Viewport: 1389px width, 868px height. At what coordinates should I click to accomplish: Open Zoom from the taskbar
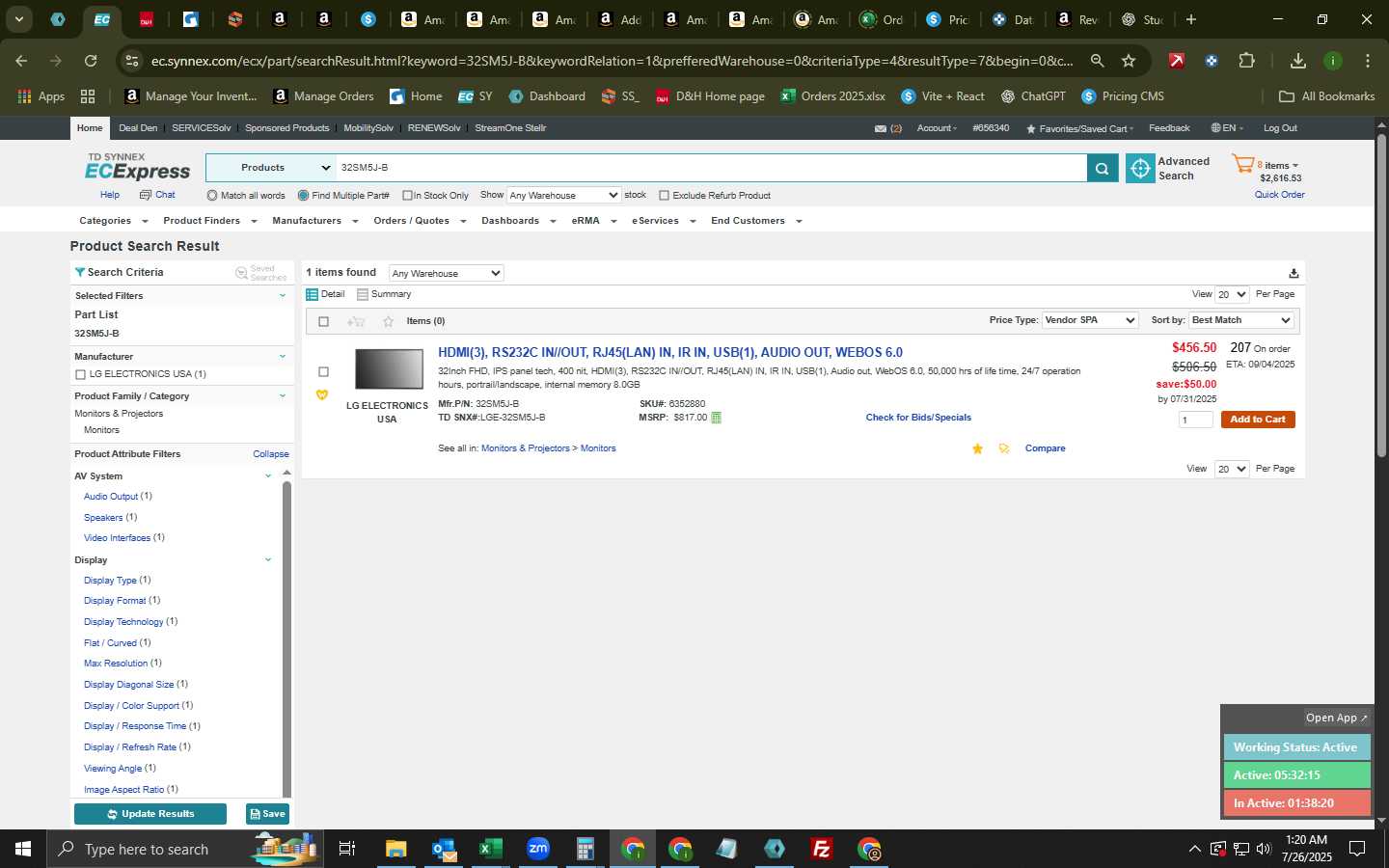538,849
